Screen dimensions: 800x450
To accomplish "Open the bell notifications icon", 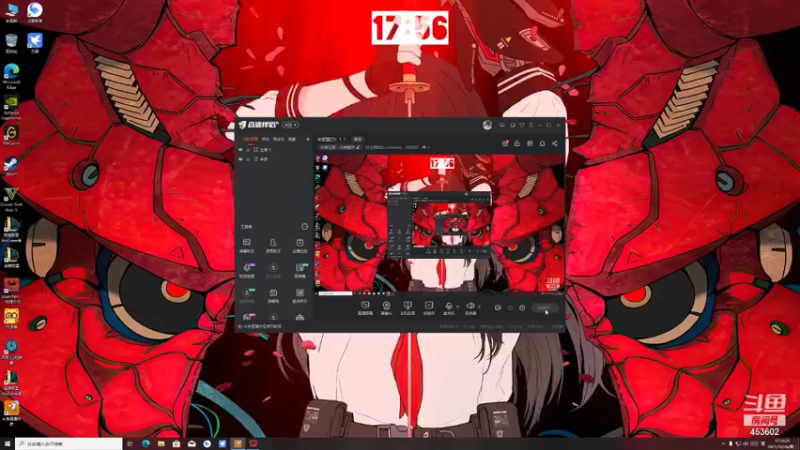I will 542,143.
